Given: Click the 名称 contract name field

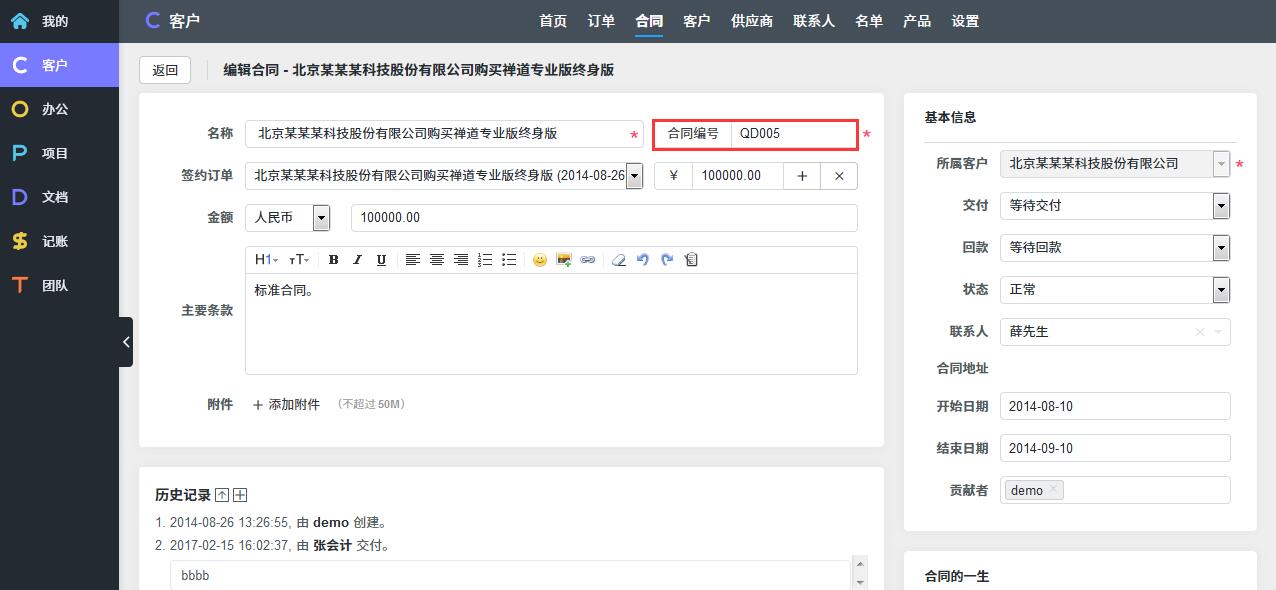Looking at the screenshot, I should 444,134.
